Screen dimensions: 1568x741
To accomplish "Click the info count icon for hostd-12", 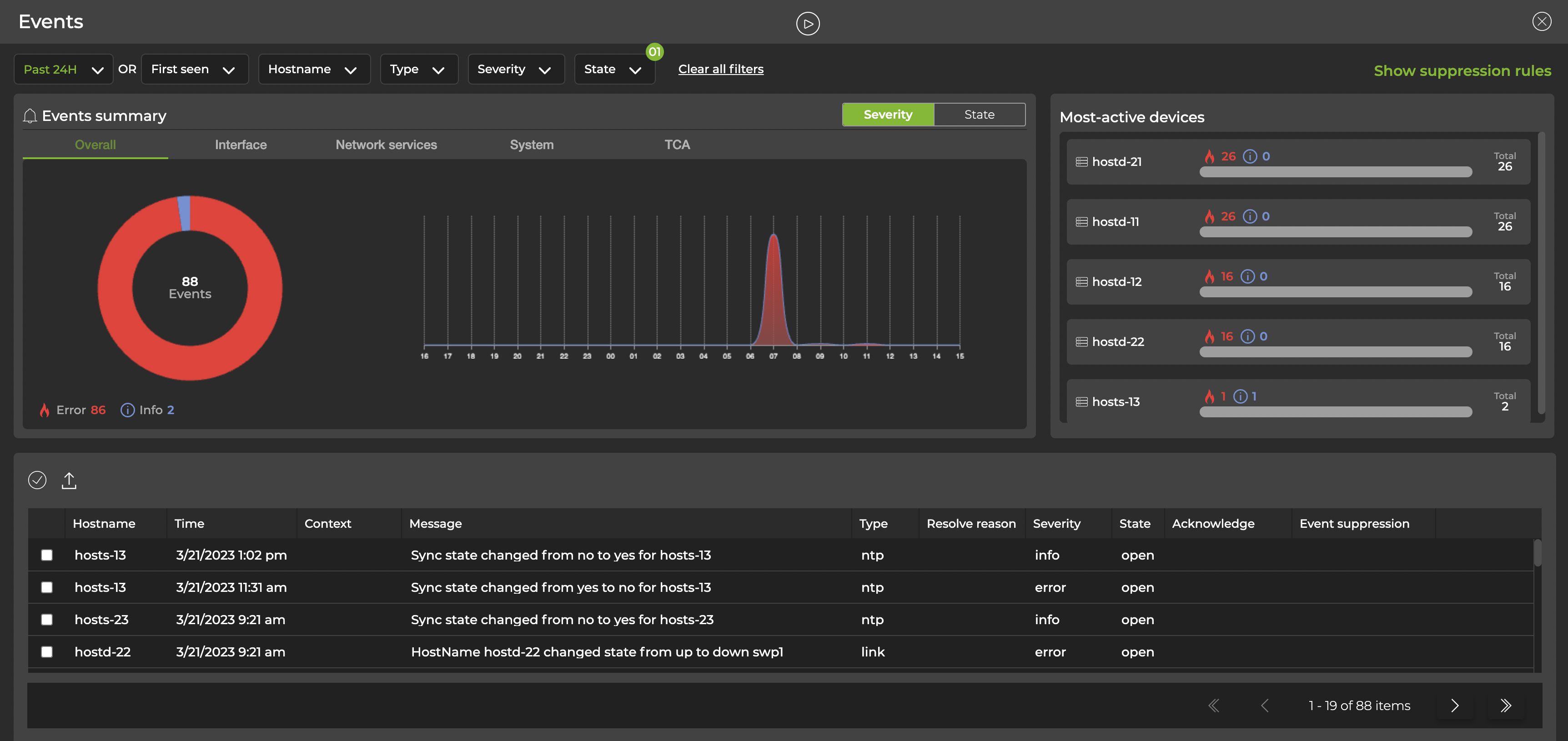I will tap(1248, 276).
